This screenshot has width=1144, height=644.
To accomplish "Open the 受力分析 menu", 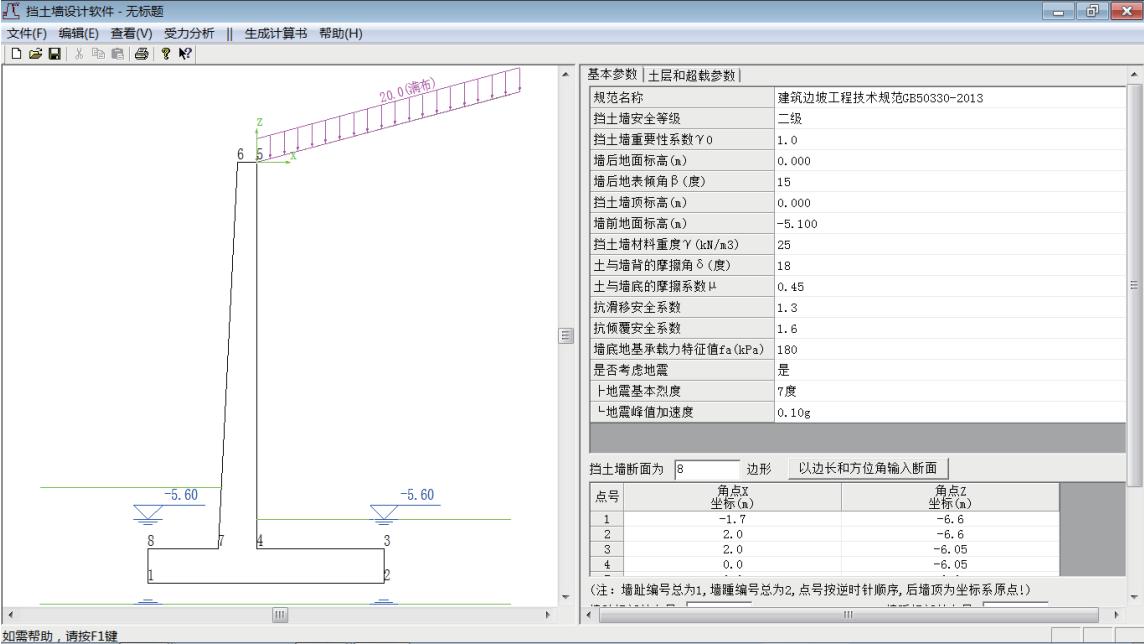I will (x=189, y=34).
